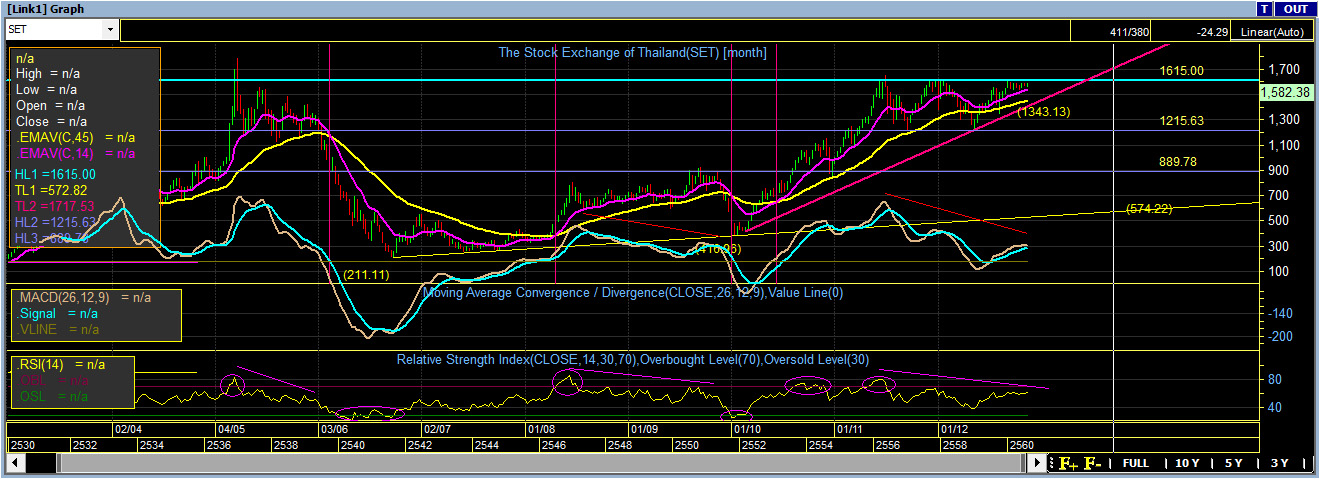Image resolution: width=1319 pixels, height=479 pixels.
Task: Click the Linear(Auto) scale selector
Action: click(1272, 32)
